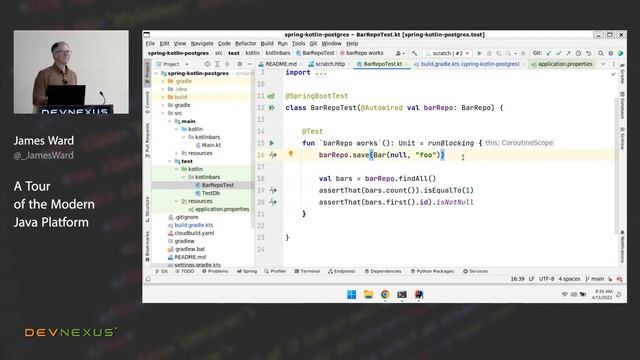Switch to application.properties editor tab
640x360 pixels.
(562, 64)
